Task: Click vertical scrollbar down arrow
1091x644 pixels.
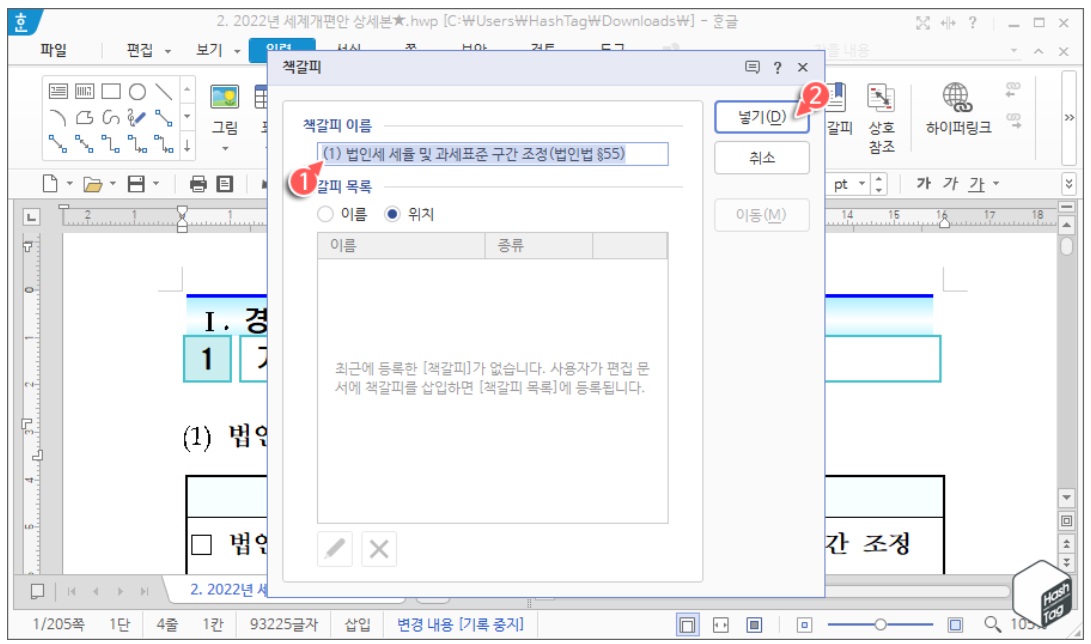Action: tap(1067, 498)
